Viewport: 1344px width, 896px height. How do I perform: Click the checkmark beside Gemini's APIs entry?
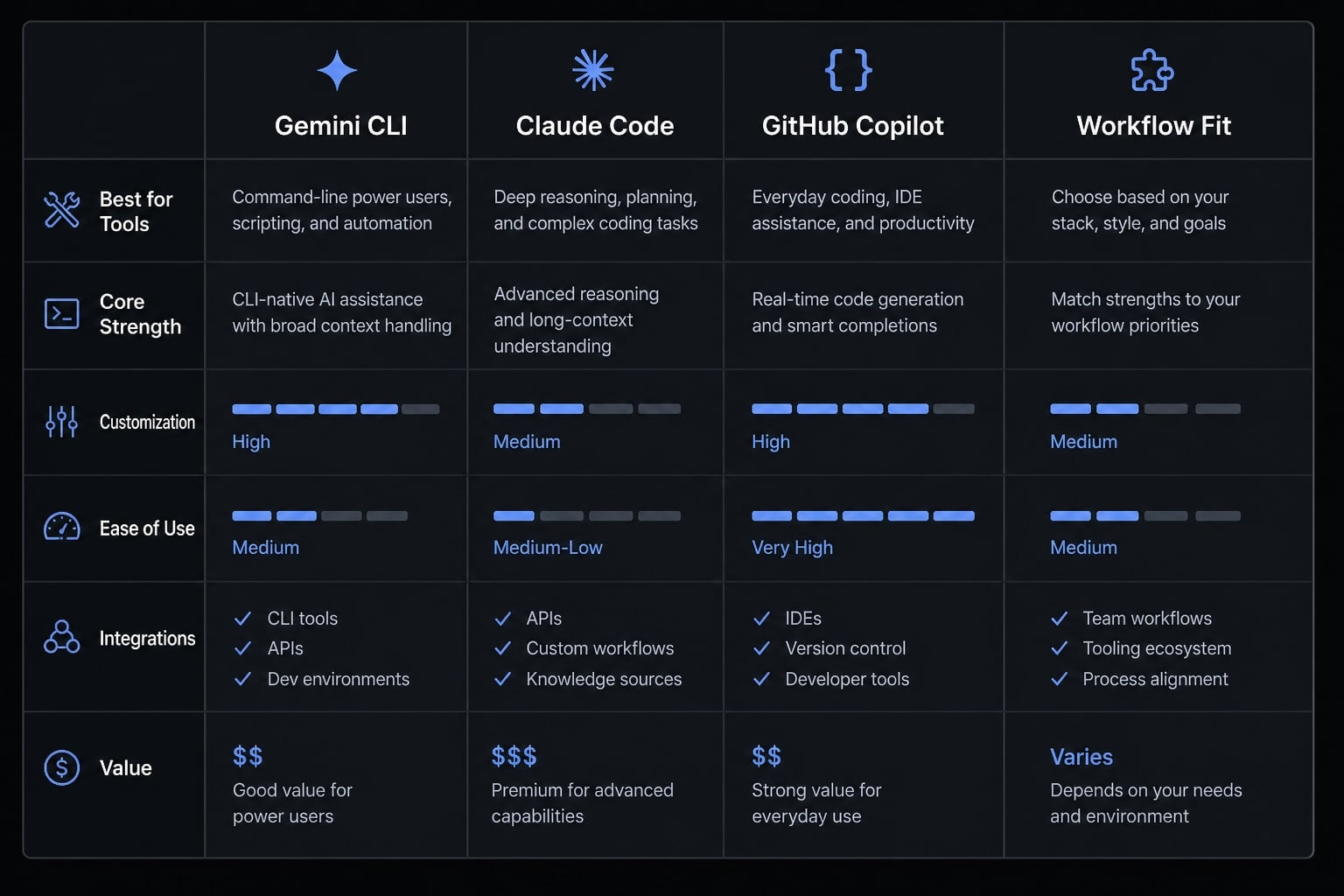pos(243,648)
